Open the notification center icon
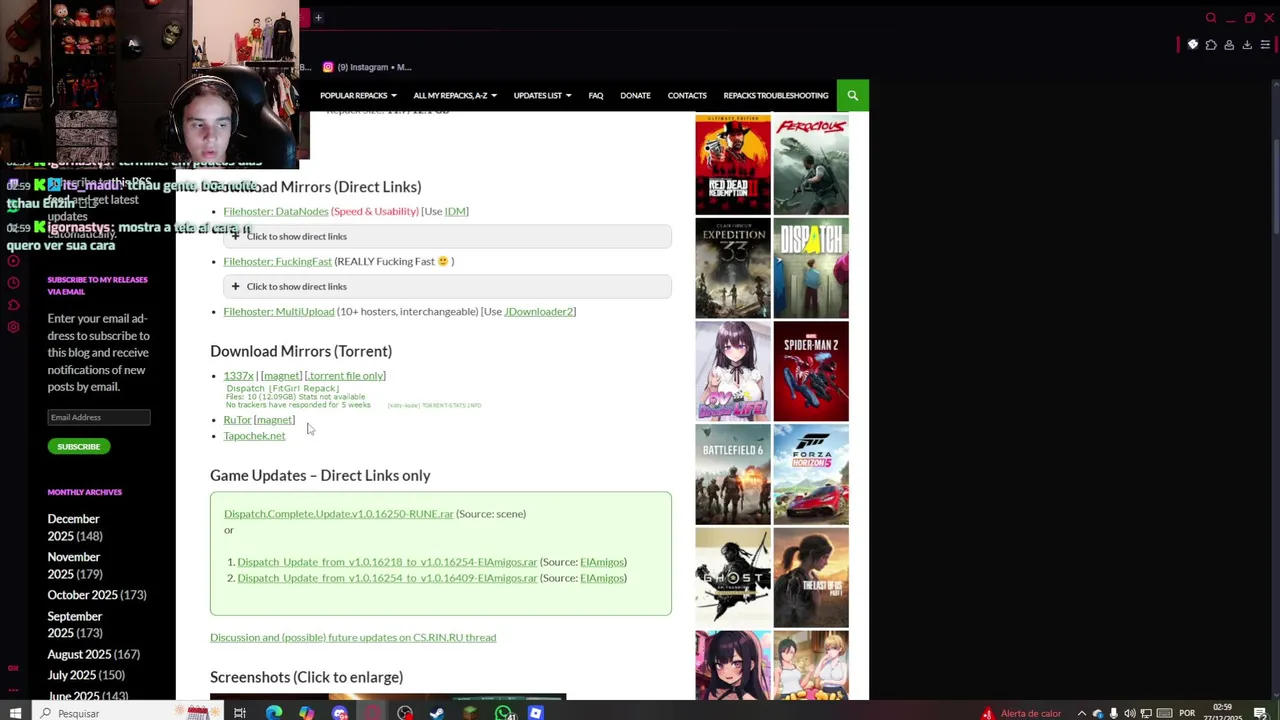Screen dimensions: 1280x720 tap(1259, 713)
